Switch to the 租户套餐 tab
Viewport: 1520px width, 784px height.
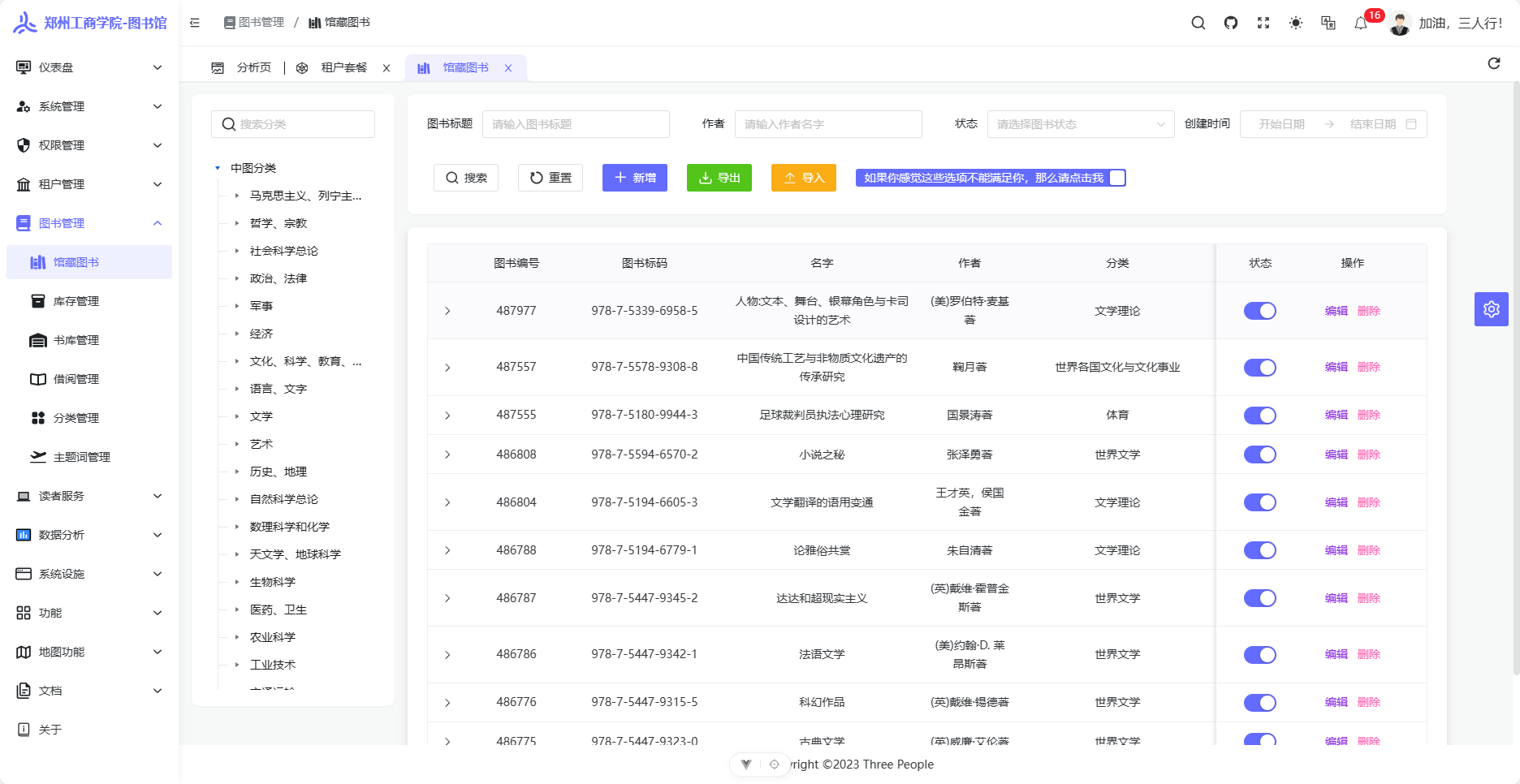tap(343, 68)
